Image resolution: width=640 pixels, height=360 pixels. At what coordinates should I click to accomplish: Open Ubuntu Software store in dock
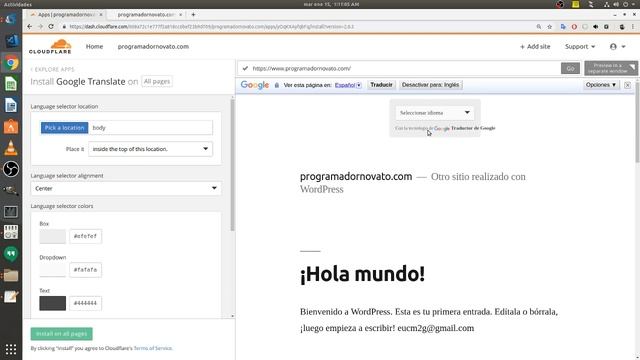11,127
